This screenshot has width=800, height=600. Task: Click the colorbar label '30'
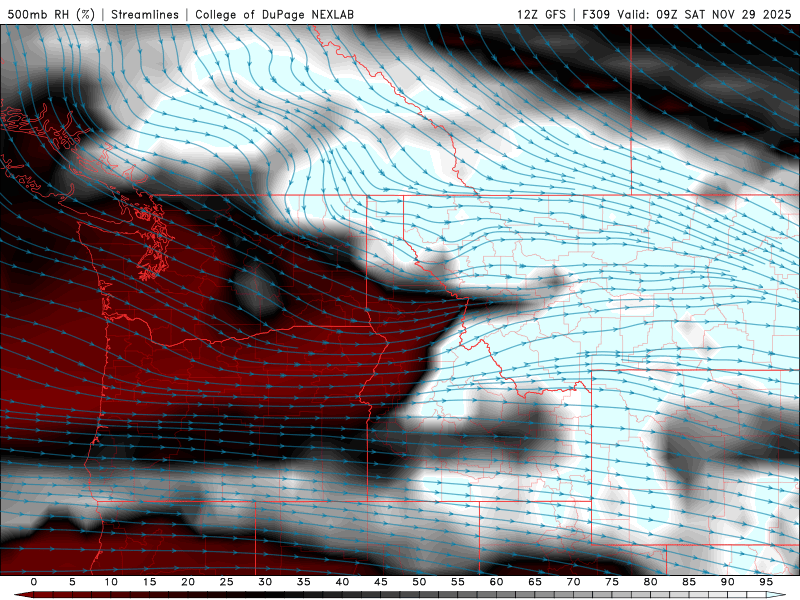265,582
